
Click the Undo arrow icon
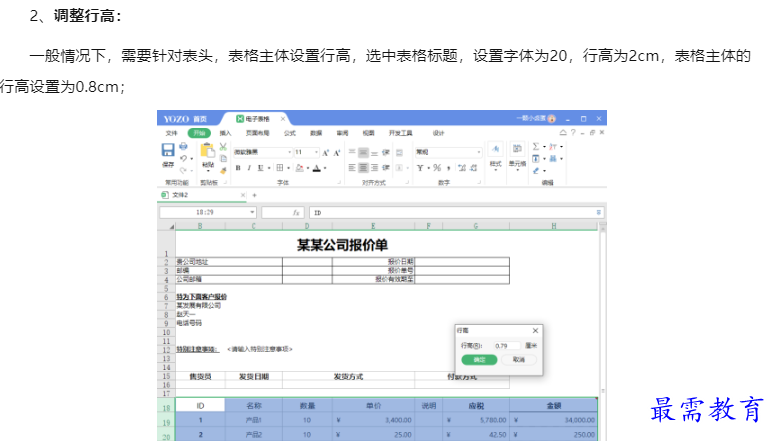point(183,158)
